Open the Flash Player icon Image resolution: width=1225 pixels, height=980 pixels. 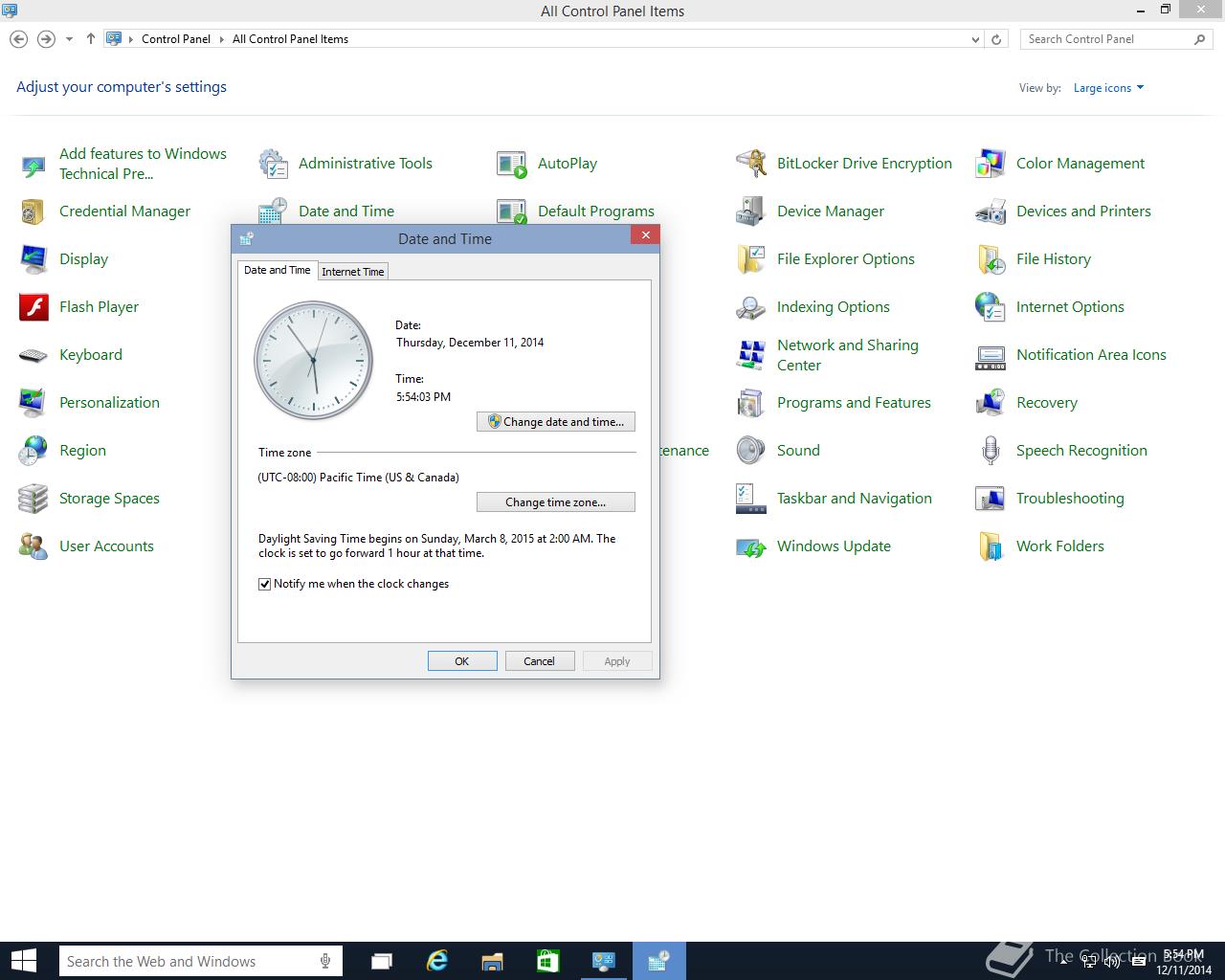point(33,307)
